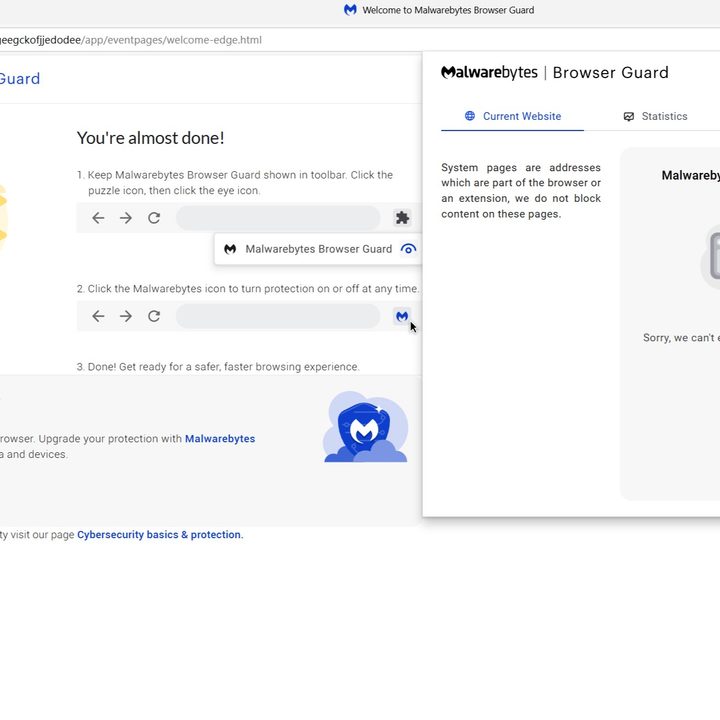Open the Malwarebytes upgrade link

[x=220, y=439]
